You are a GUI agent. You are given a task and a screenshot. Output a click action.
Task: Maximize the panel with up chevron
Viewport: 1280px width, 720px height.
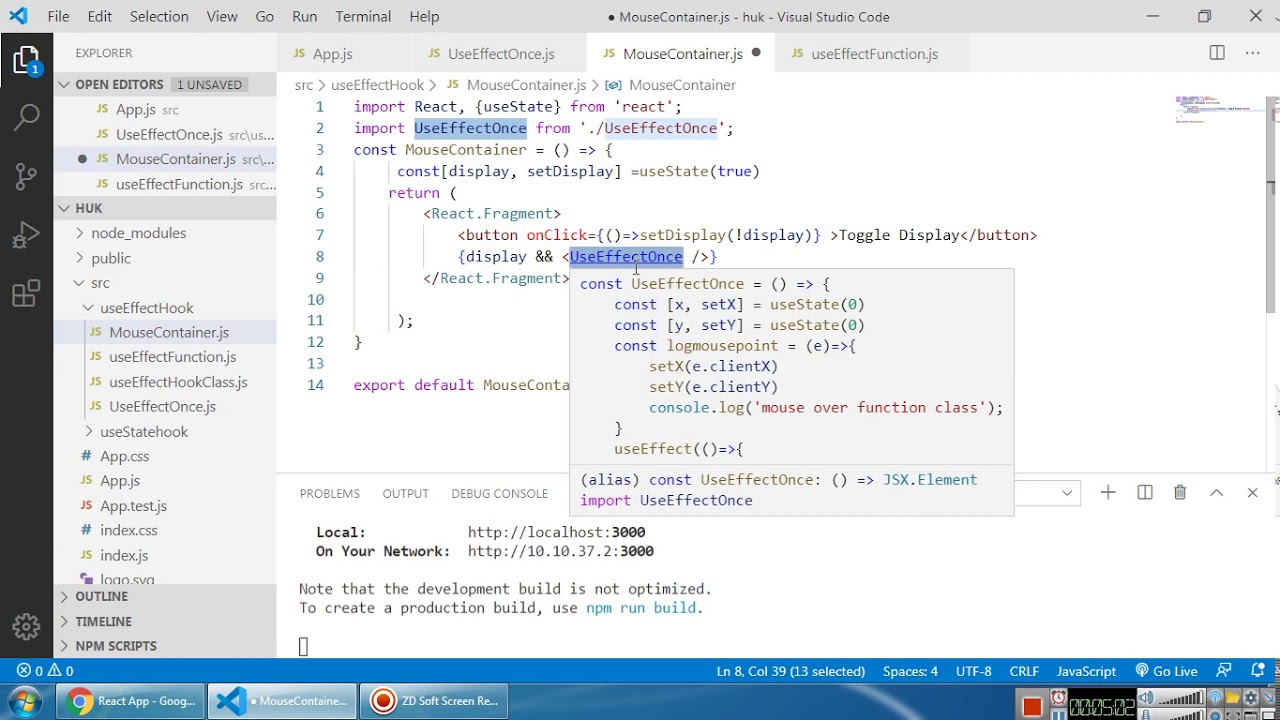[1216, 492]
